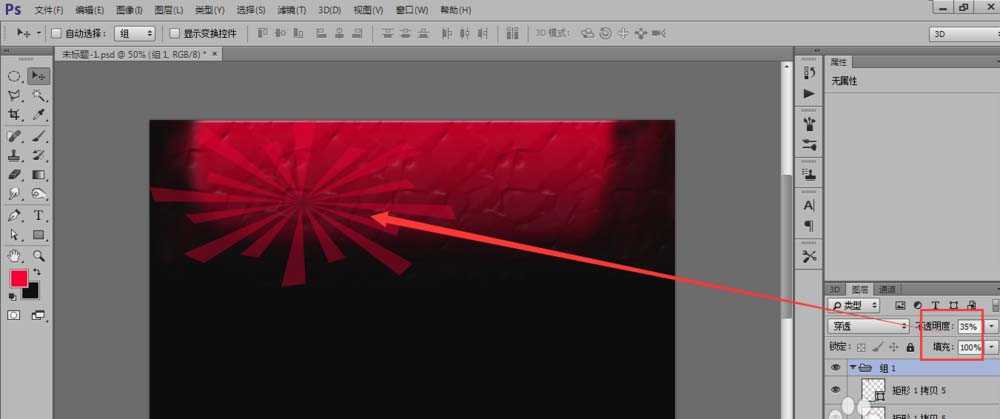Image resolution: width=1000 pixels, height=419 pixels.
Task: Hide the 组 1 layer group
Action: pos(836,367)
